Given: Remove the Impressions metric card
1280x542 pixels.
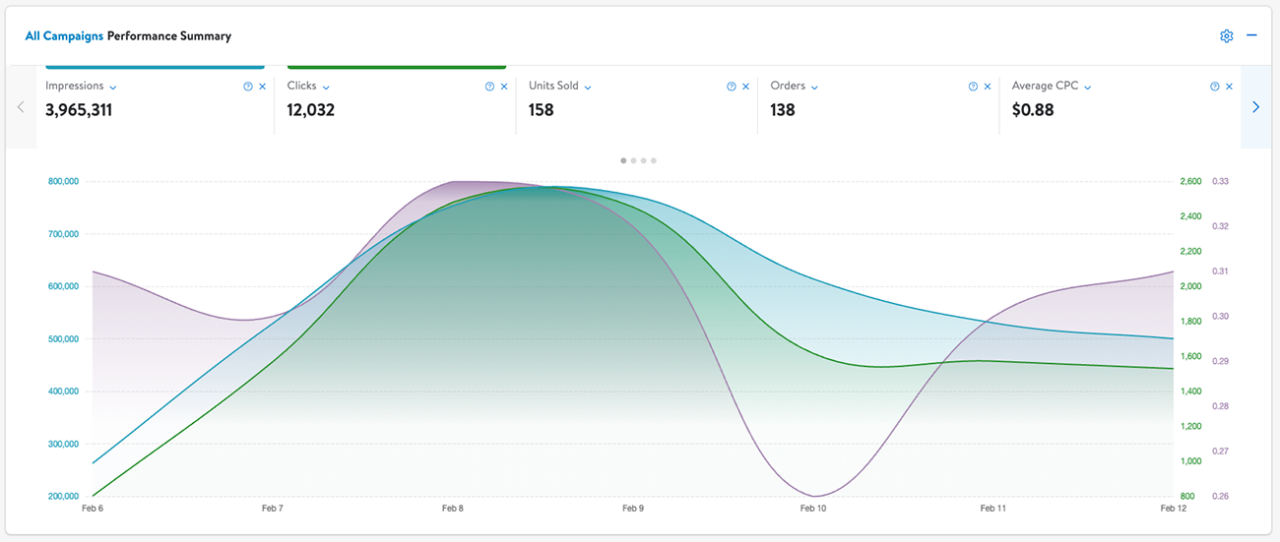Looking at the screenshot, I should [263, 87].
